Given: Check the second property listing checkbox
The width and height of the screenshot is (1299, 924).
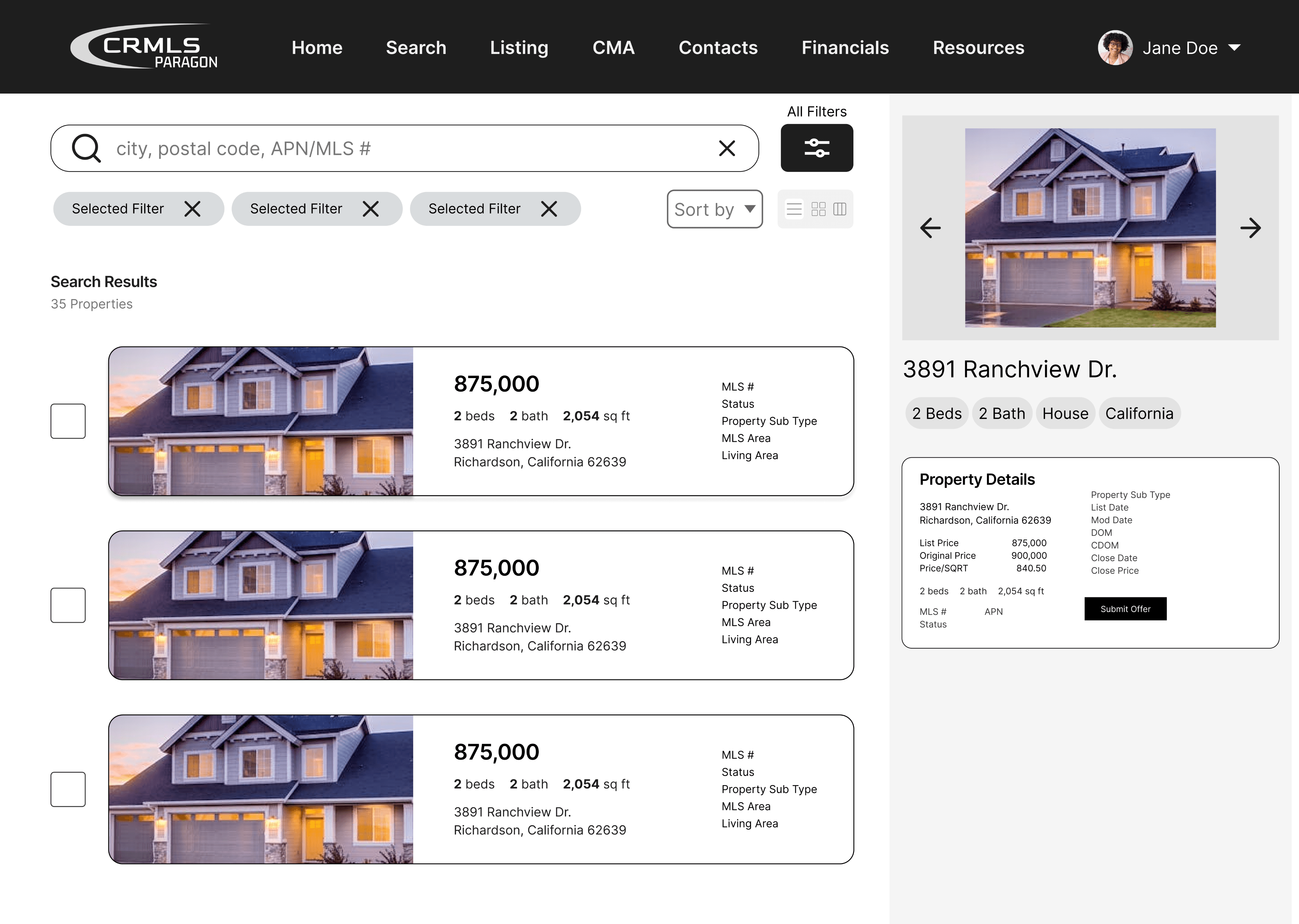Looking at the screenshot, I should (x=68, y=606).
